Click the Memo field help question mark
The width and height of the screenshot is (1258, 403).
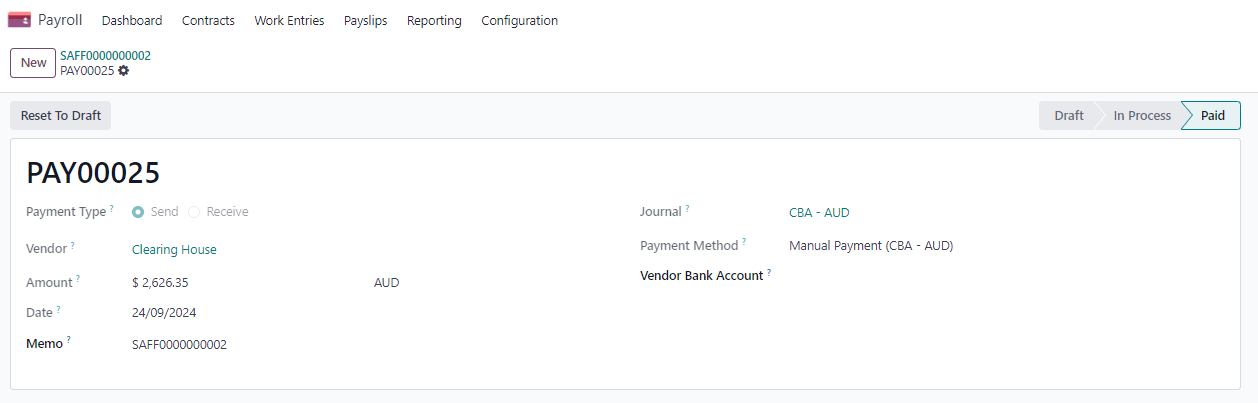tap(69, 340)
